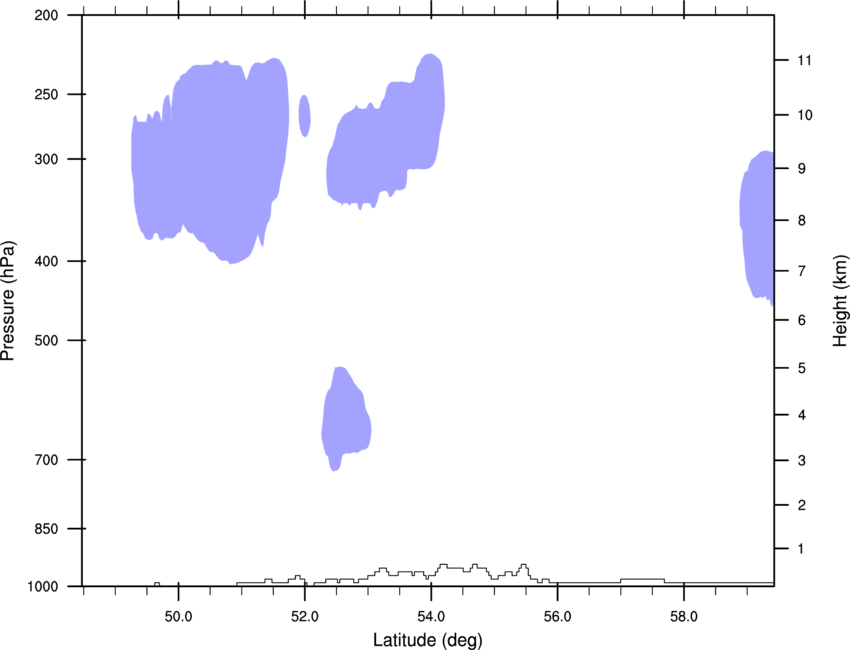The height and width of the screenshot is (650, 850).
Task: Select the 1000 pressure axis label
Action: [43, 587]
